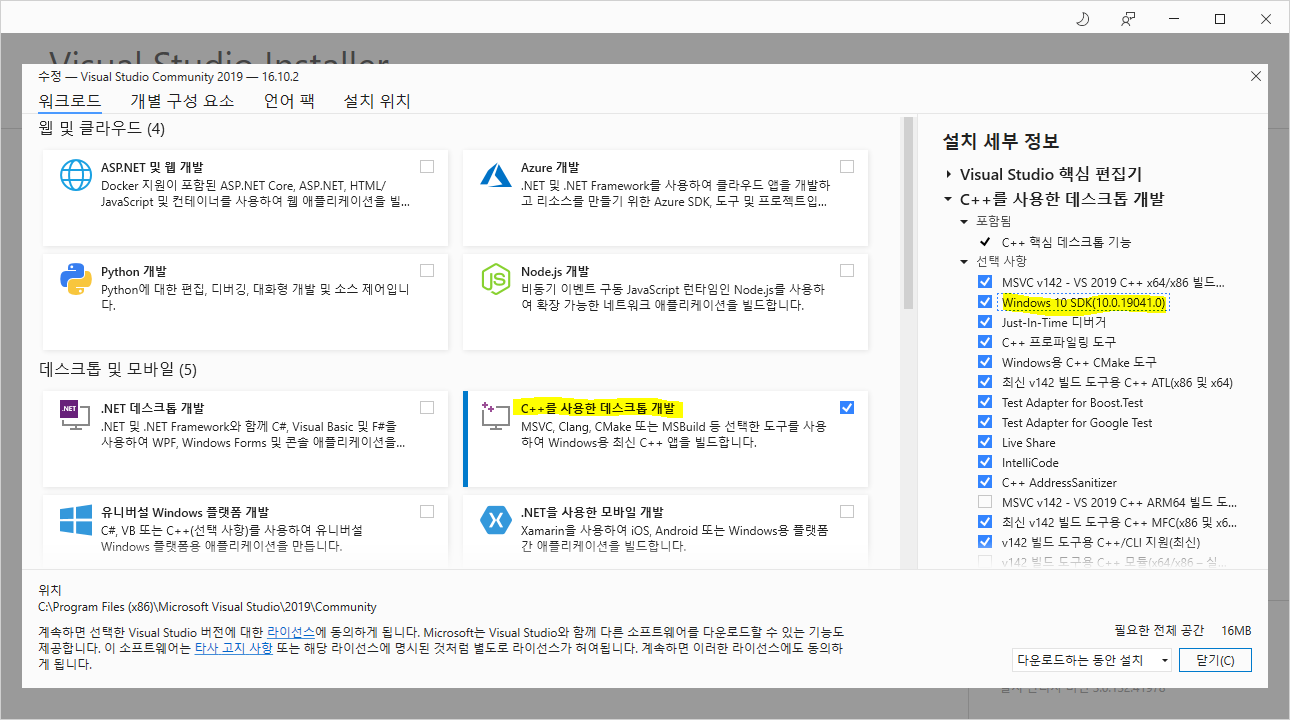Check the ASP.NET 및 웹 개발 workload box

(427, 167)
